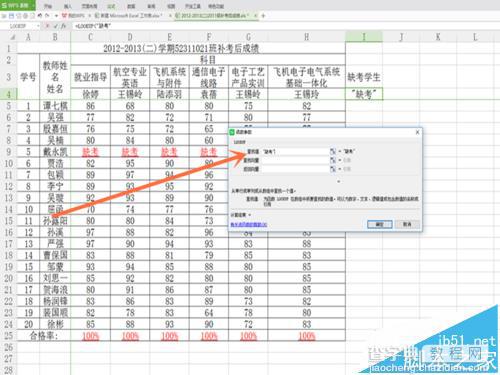
Task: Select row 5 header
Action: [x=8, y=106]
